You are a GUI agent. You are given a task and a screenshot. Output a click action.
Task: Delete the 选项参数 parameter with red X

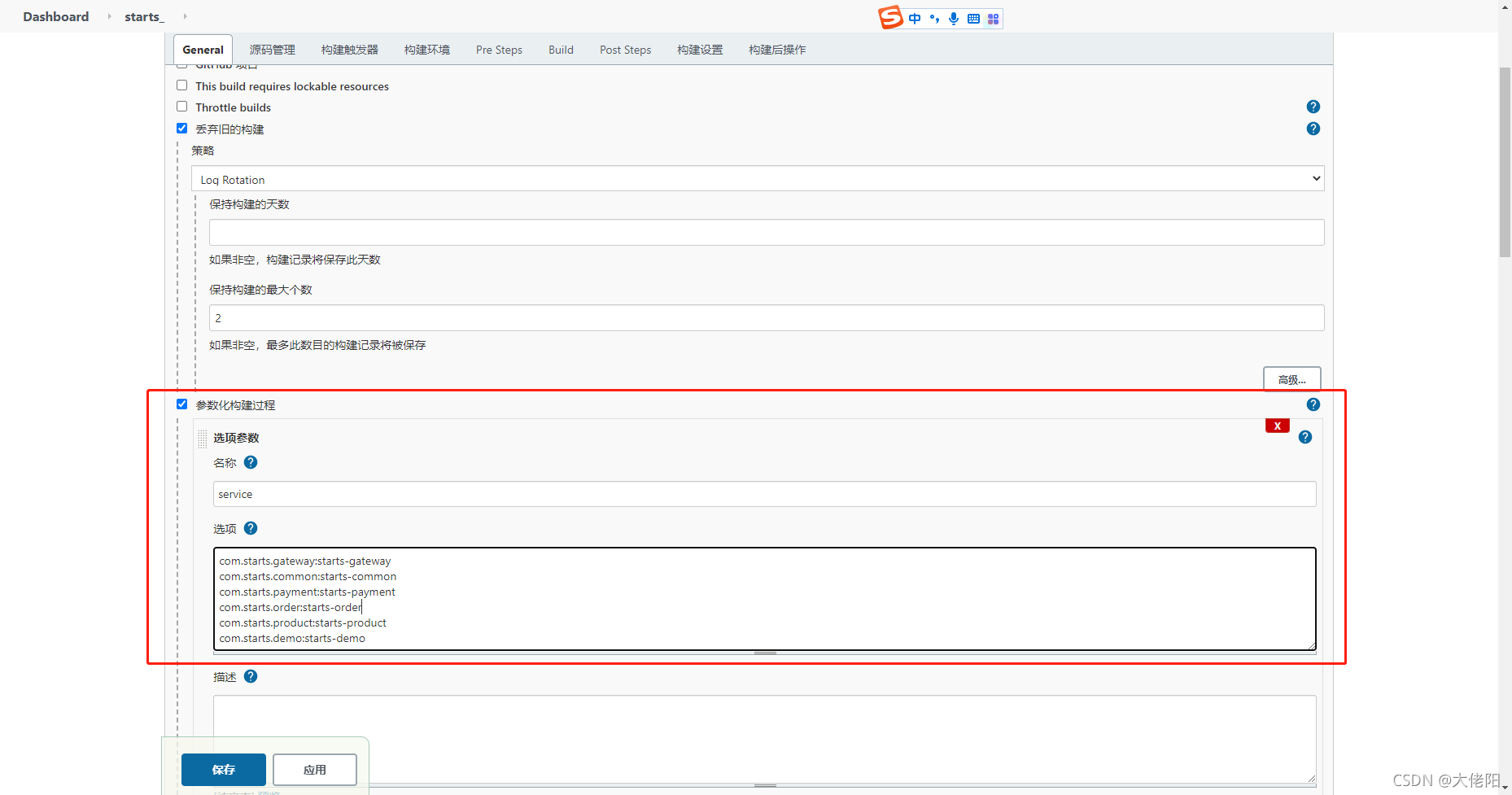tap(1277, 426)
